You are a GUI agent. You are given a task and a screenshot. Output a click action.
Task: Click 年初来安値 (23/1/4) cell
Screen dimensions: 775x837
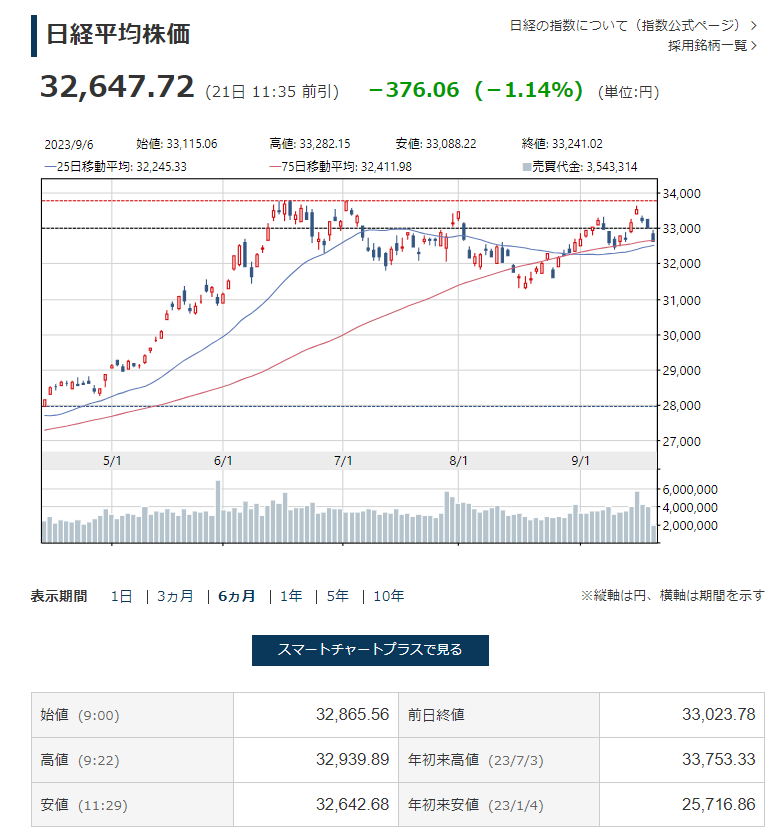click(499, 805)
